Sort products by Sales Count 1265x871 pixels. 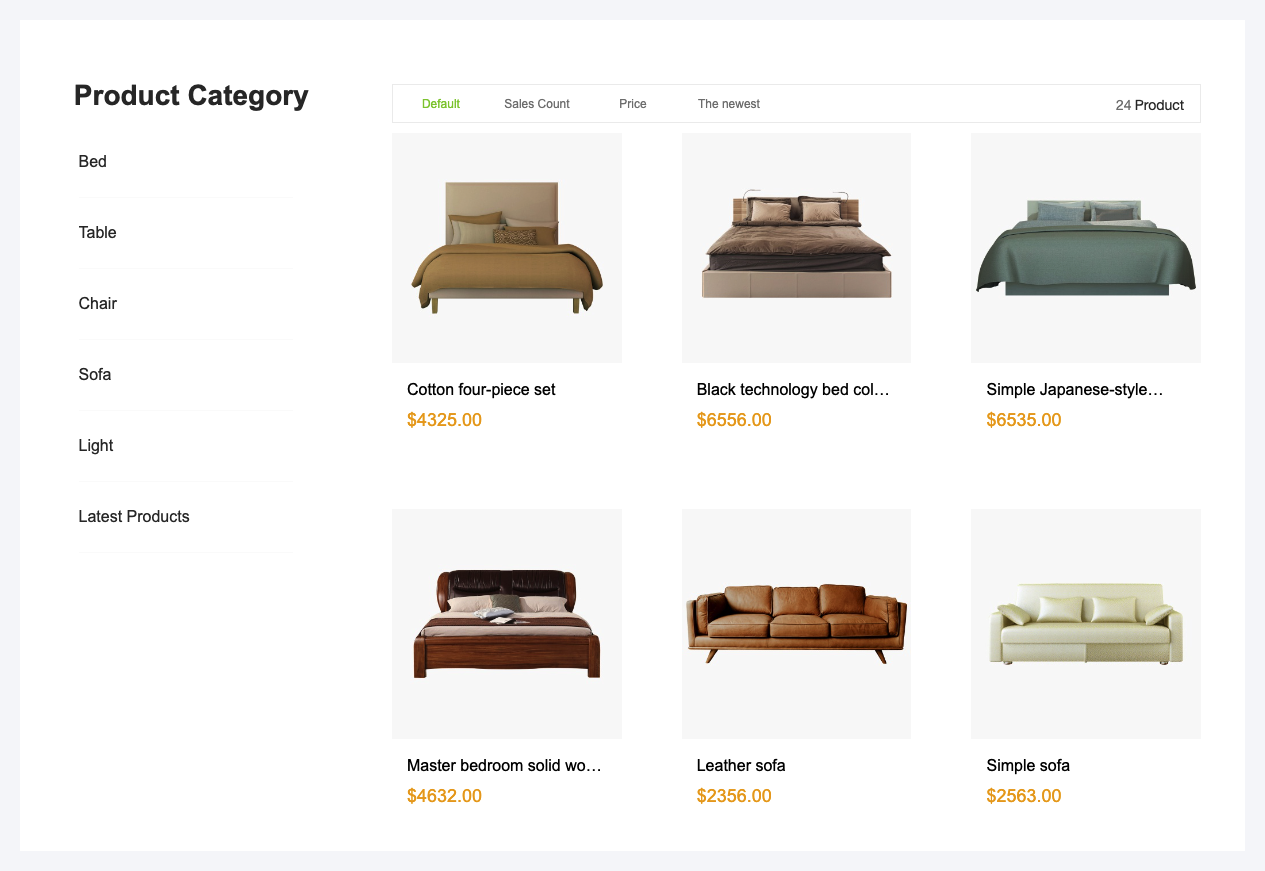point(537,104)
